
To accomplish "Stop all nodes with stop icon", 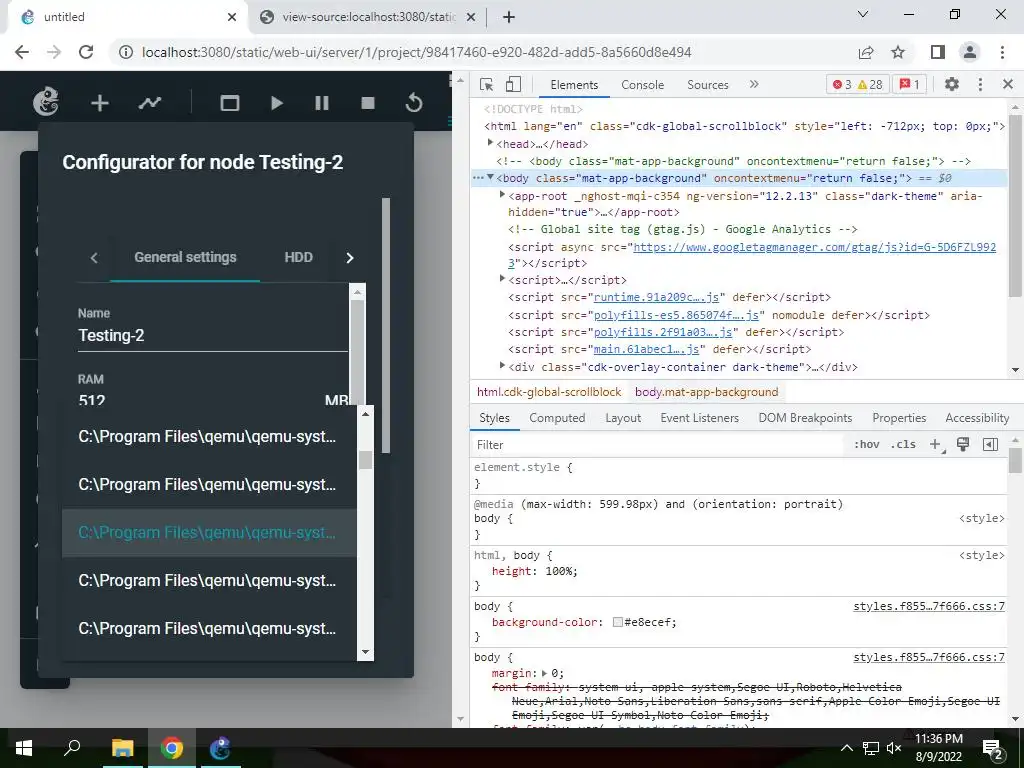I will 368,103.
